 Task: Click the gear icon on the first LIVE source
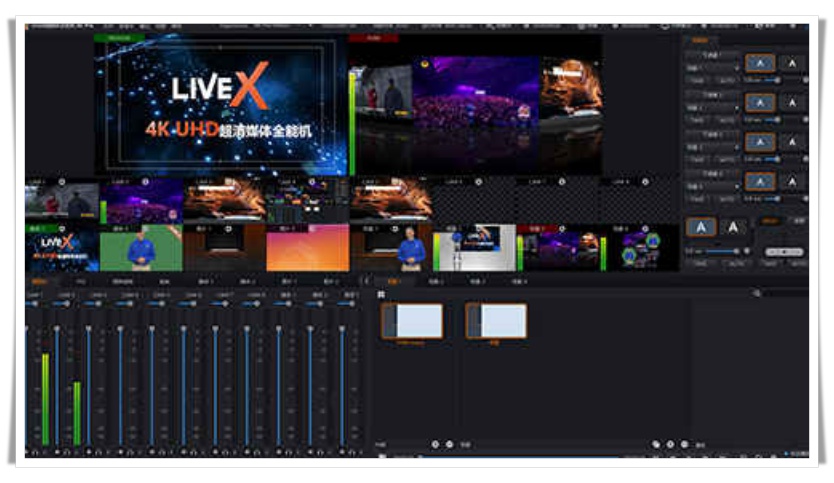coord(60,182)
